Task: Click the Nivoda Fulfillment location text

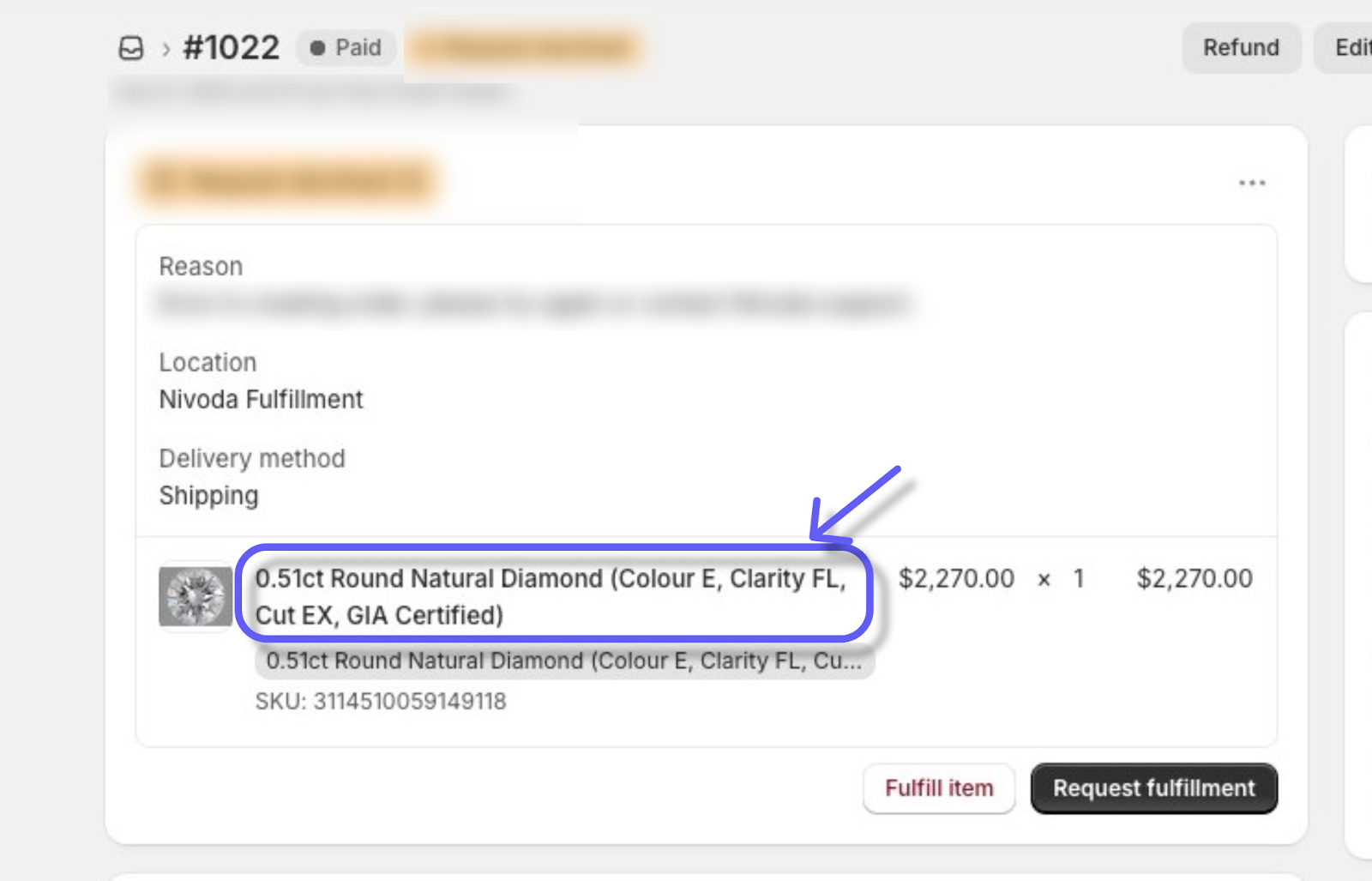Action: coord(262,399)
